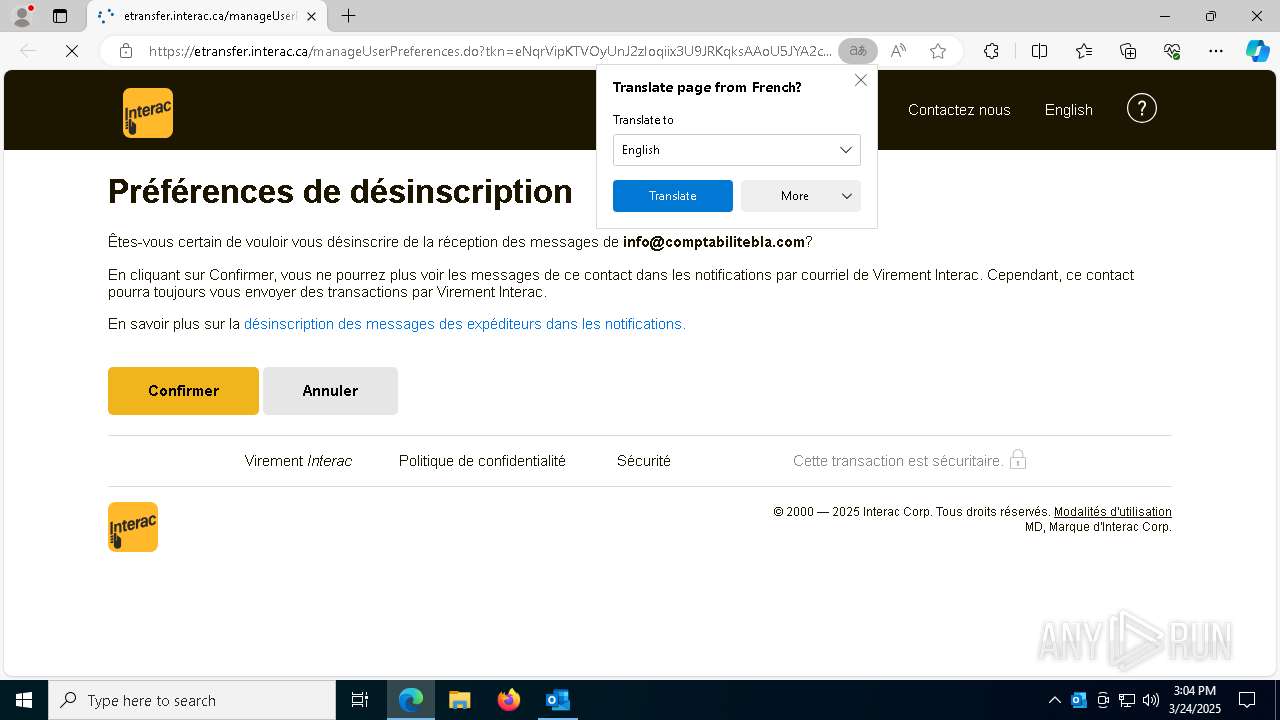Click the address bar URL

490,51
